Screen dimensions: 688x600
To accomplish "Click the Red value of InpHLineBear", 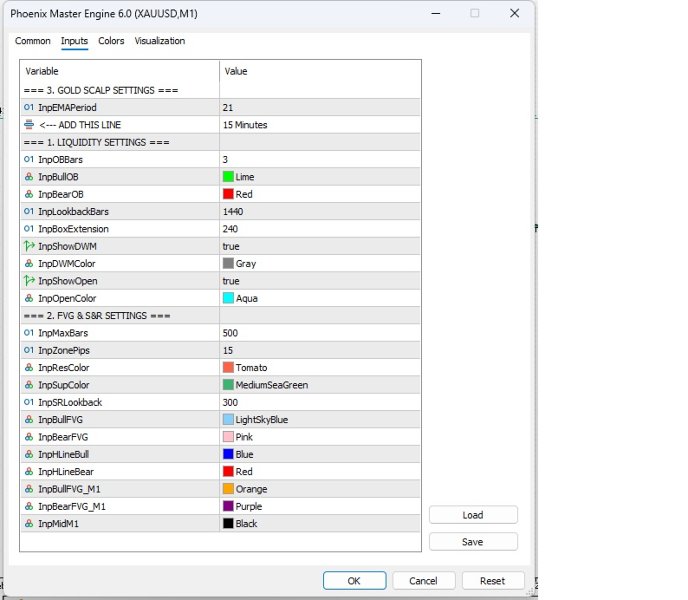I will (244, 472).
